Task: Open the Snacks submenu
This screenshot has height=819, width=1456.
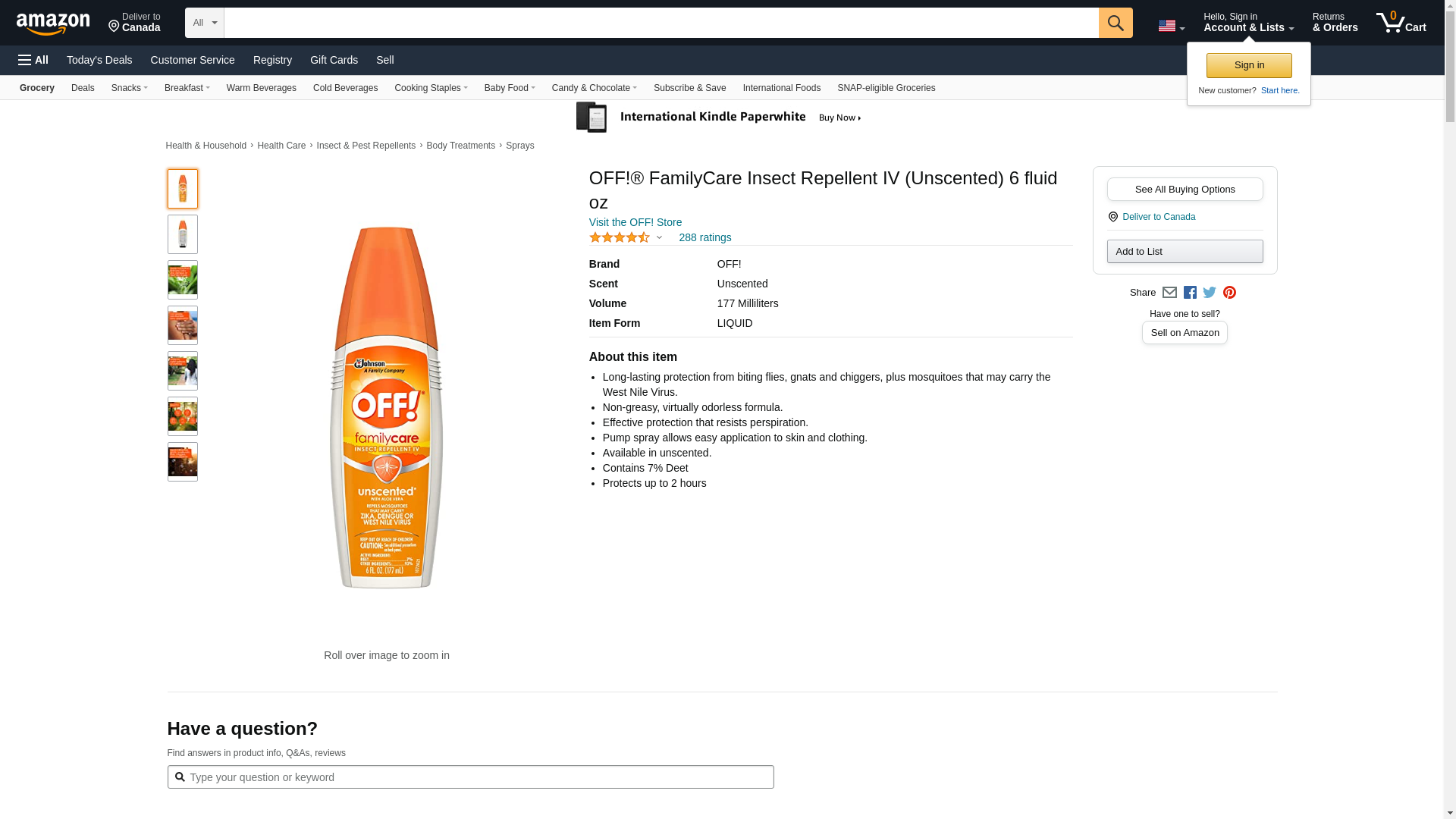Action: 129,88
